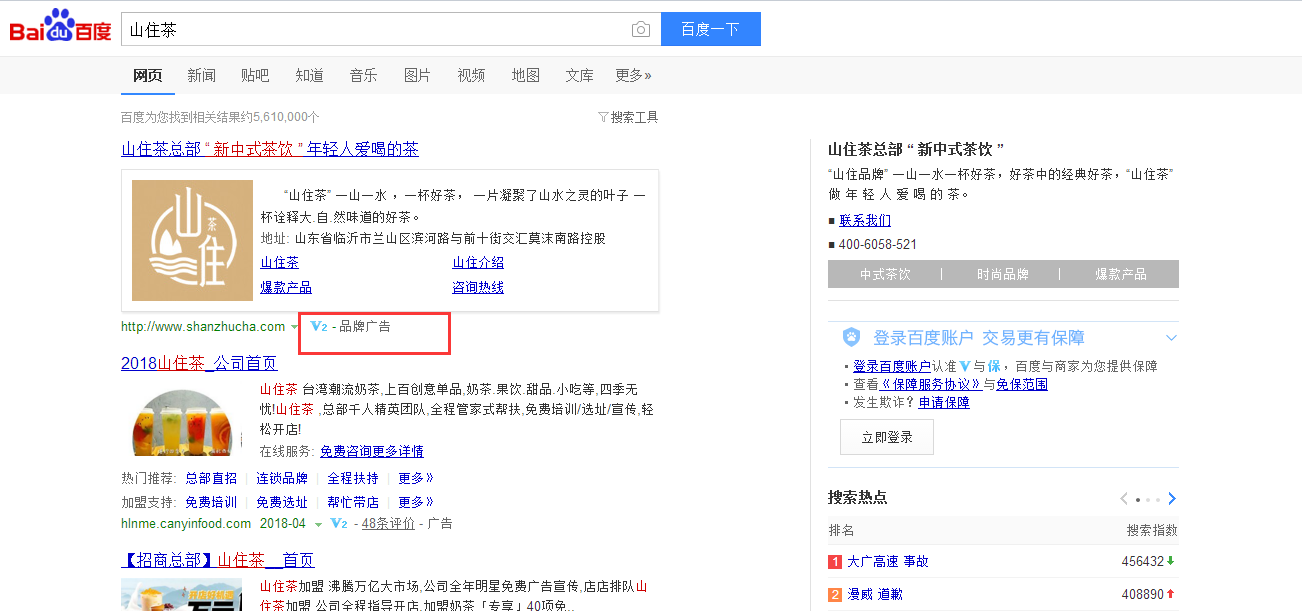The image size is (1302, 611).
Task: Click 更多» in the 加盟支持 row
Action: click(416, 502)
